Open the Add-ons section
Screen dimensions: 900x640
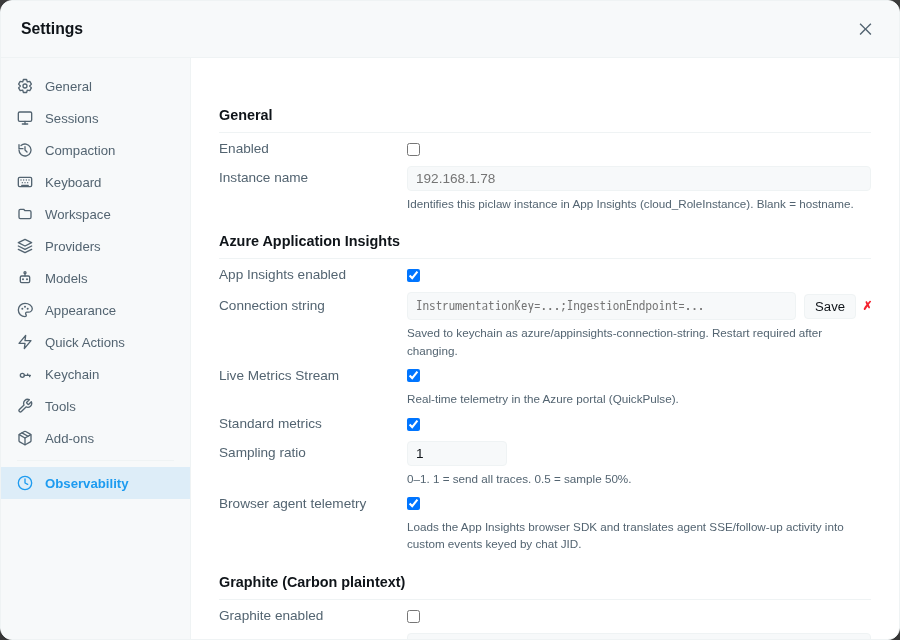(x=95, y=439)
